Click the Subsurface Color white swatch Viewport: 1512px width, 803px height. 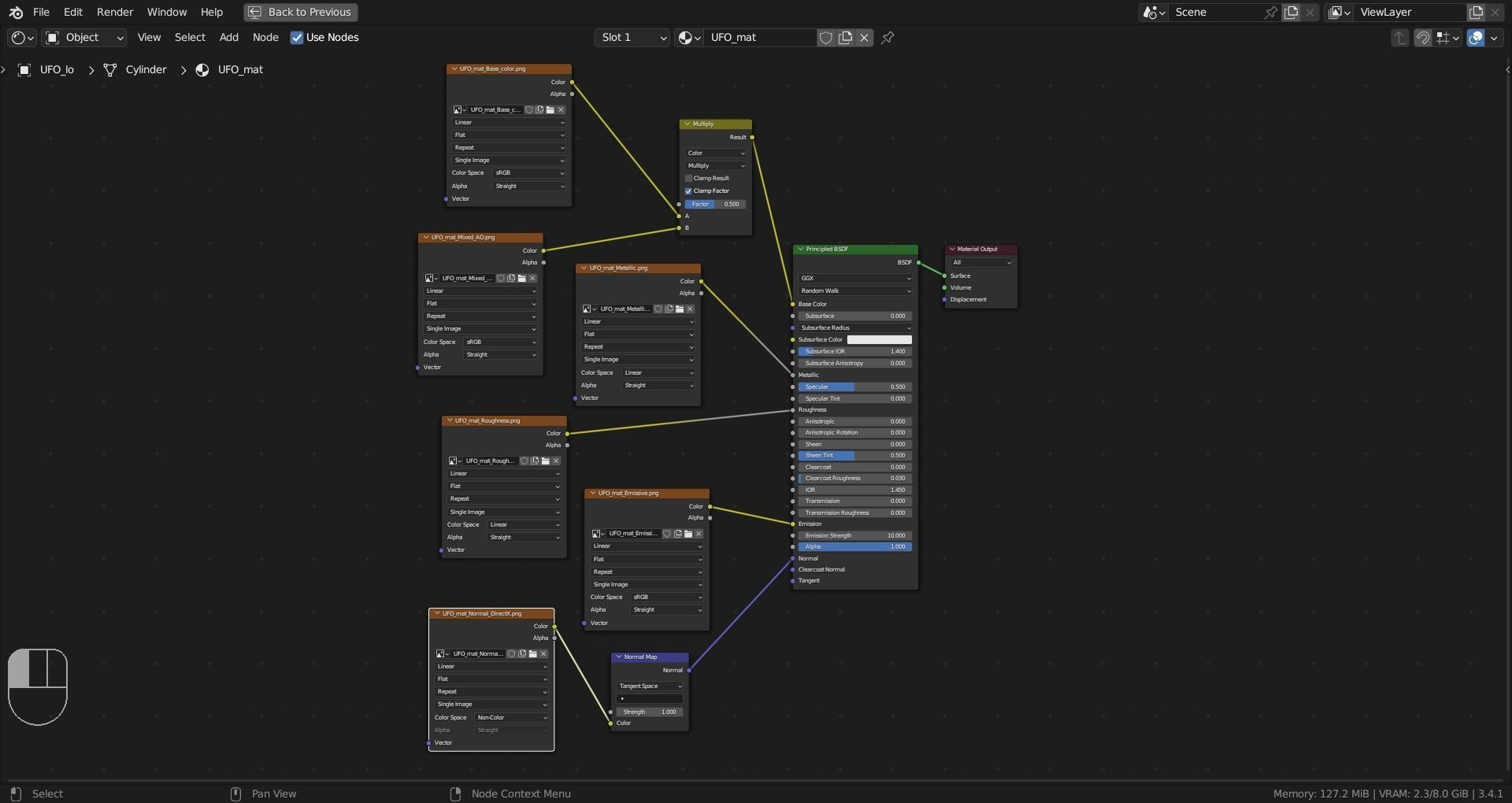[880, 340]
